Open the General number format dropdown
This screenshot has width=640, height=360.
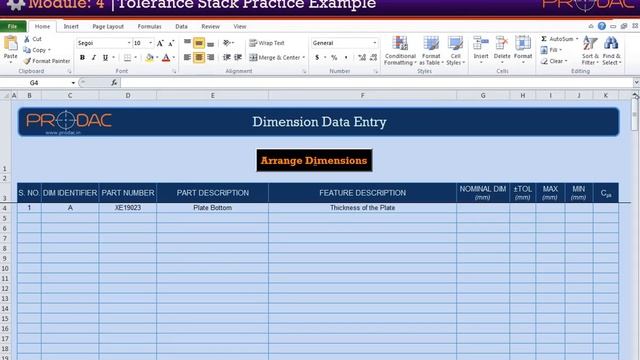coord(375,43)
